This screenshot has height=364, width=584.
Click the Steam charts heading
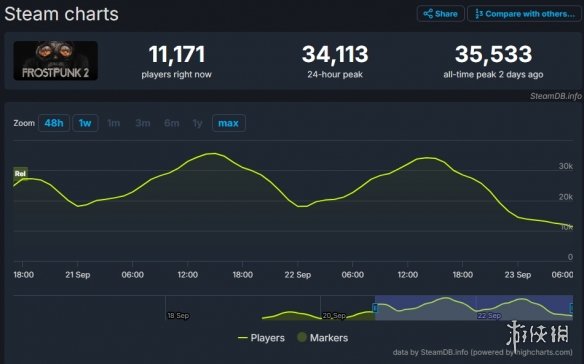click(61, 14)
